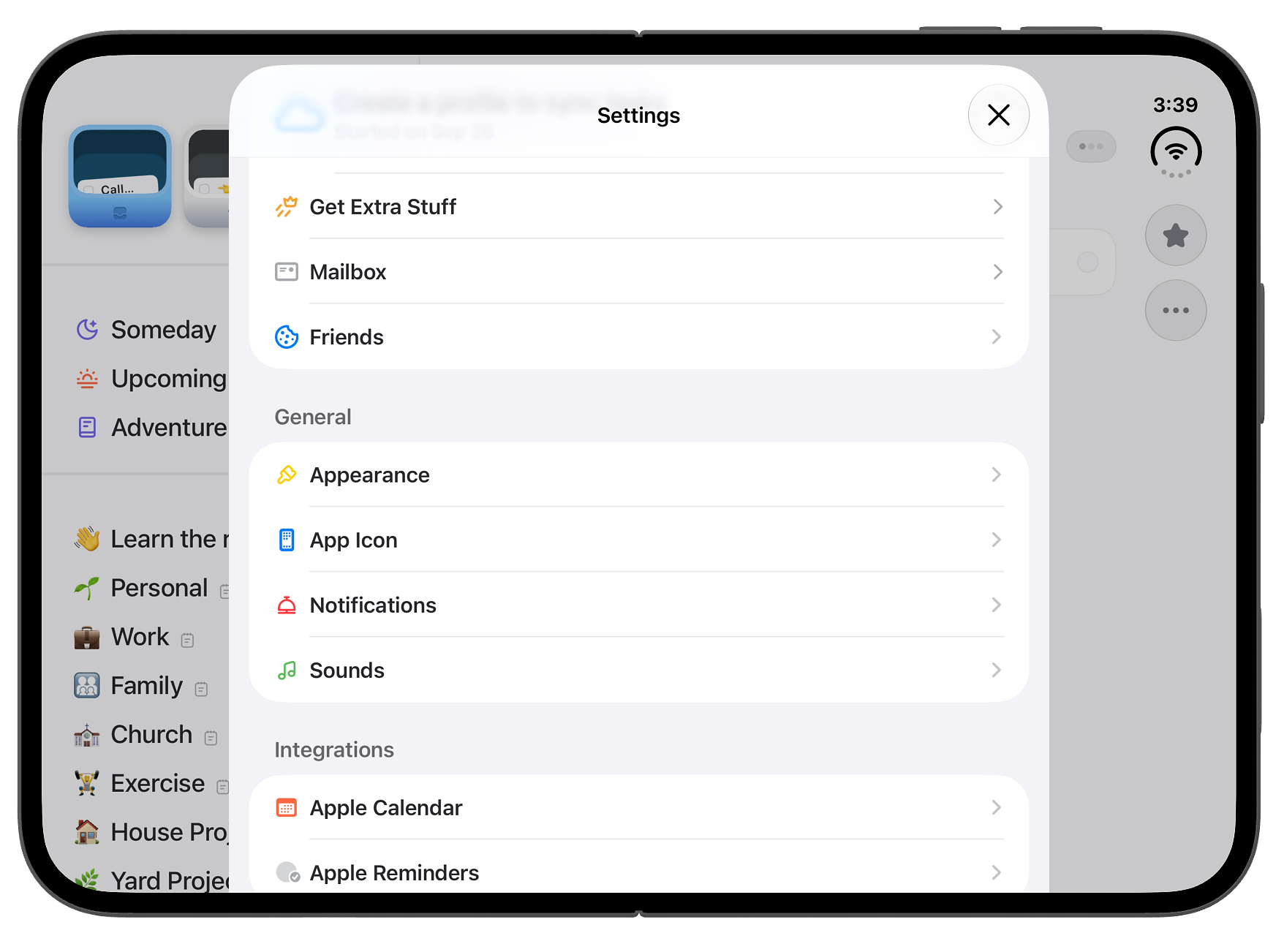Screen dimensions: 1284x952
Task: Click the note badge next to Work
Action: pos(187,641)
